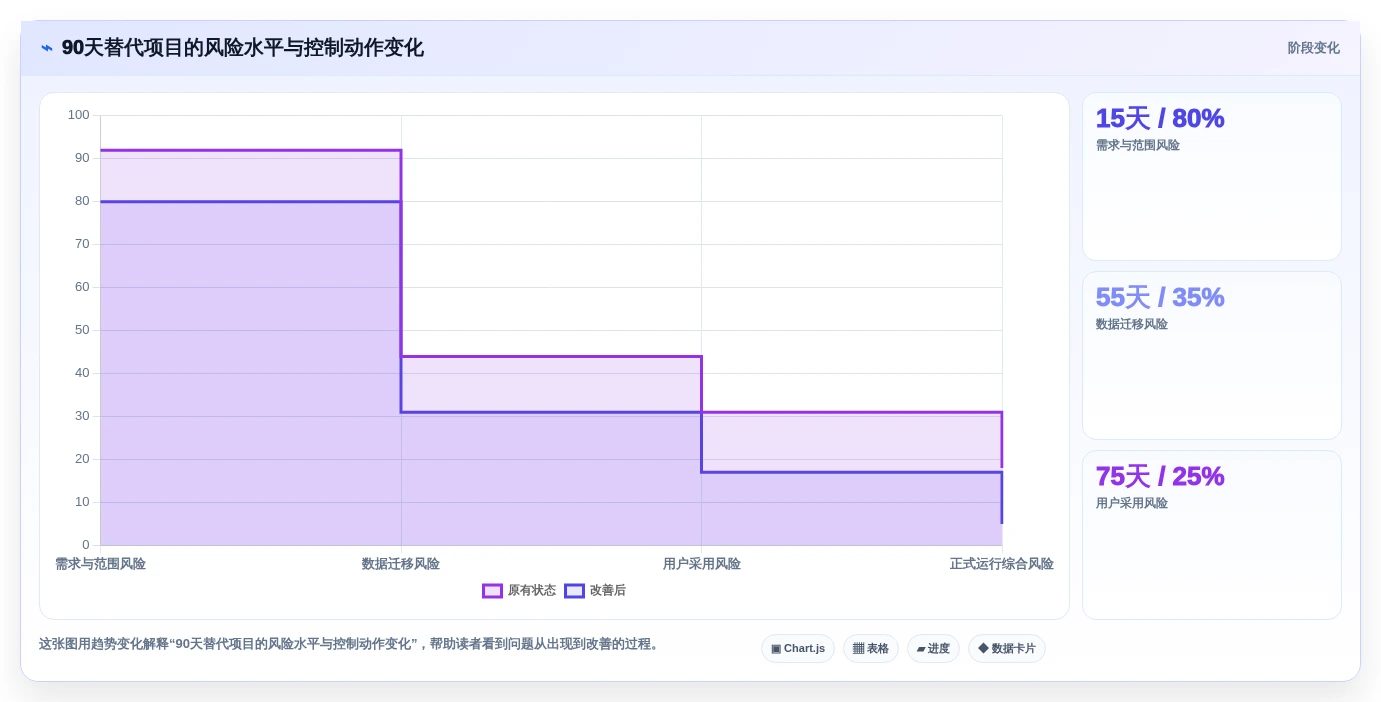
Task: Click the chart description caption below
Action: pyautogui.click(x=351, y=644)
